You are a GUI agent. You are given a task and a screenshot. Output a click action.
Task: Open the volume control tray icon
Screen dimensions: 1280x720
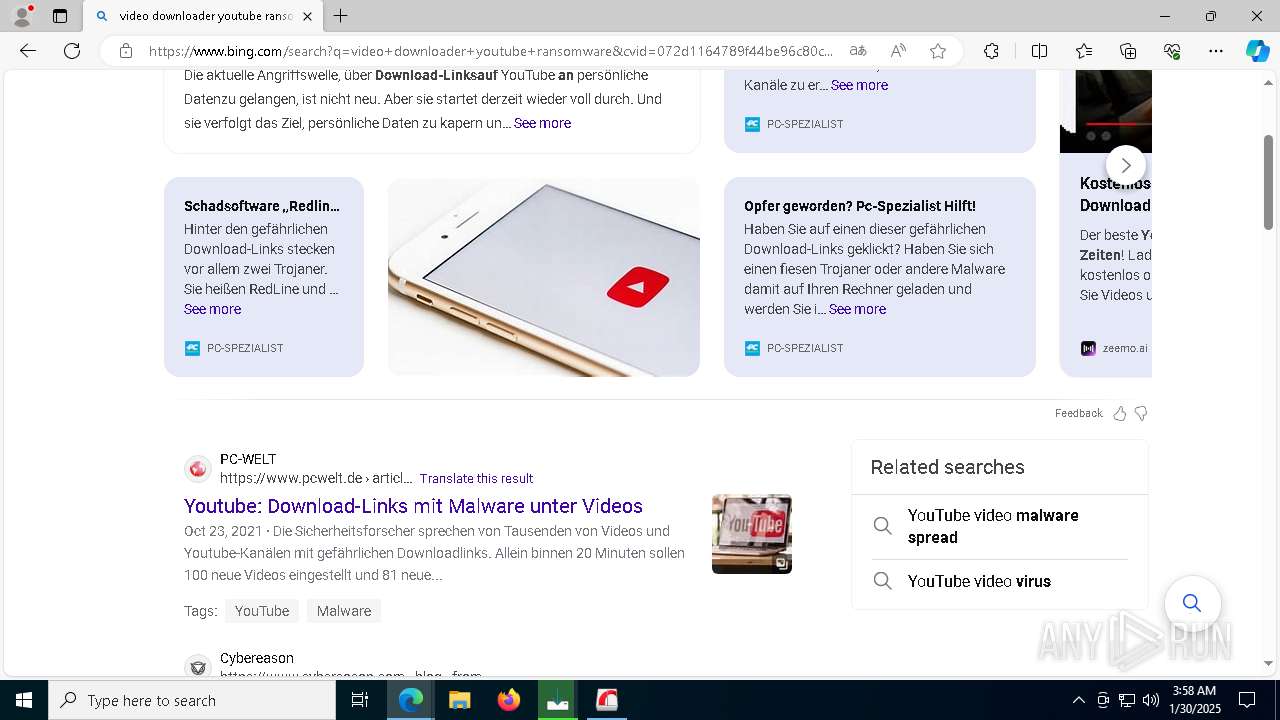[1150, 700]
